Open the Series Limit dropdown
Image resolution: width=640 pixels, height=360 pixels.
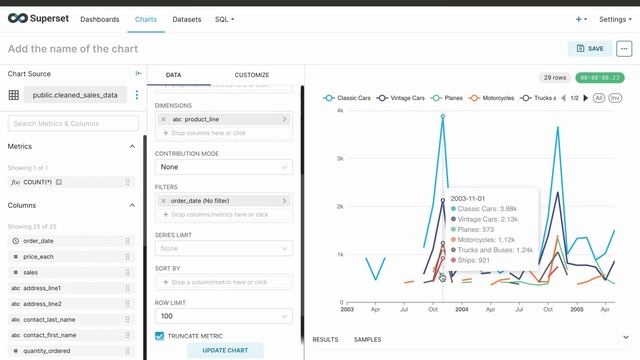coord(224,249)
